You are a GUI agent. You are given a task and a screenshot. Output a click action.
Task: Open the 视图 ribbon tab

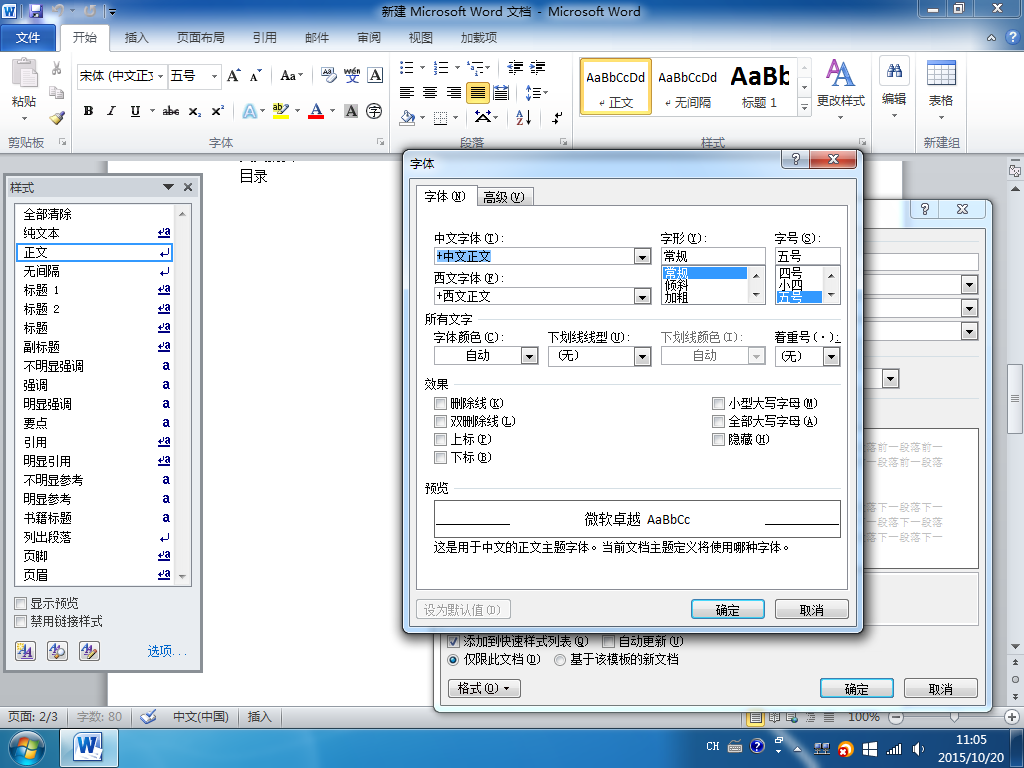[421, 38]
